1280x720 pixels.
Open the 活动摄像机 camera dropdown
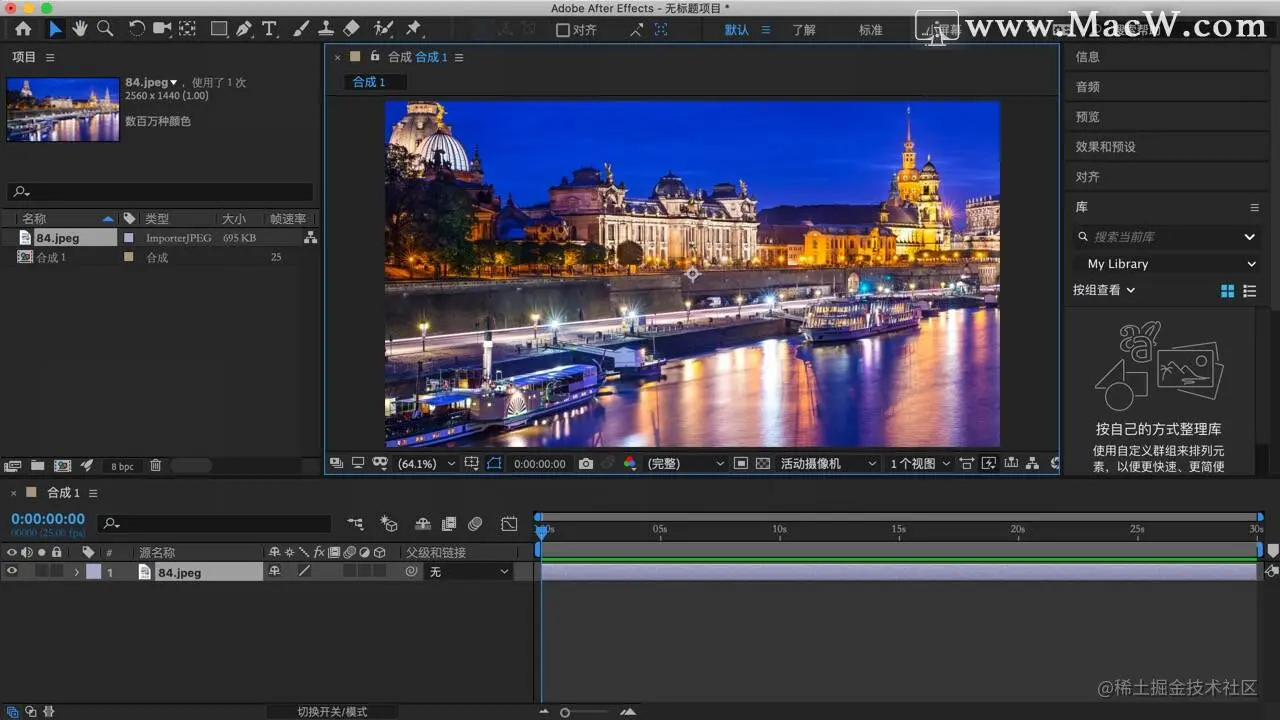point(828,464)
